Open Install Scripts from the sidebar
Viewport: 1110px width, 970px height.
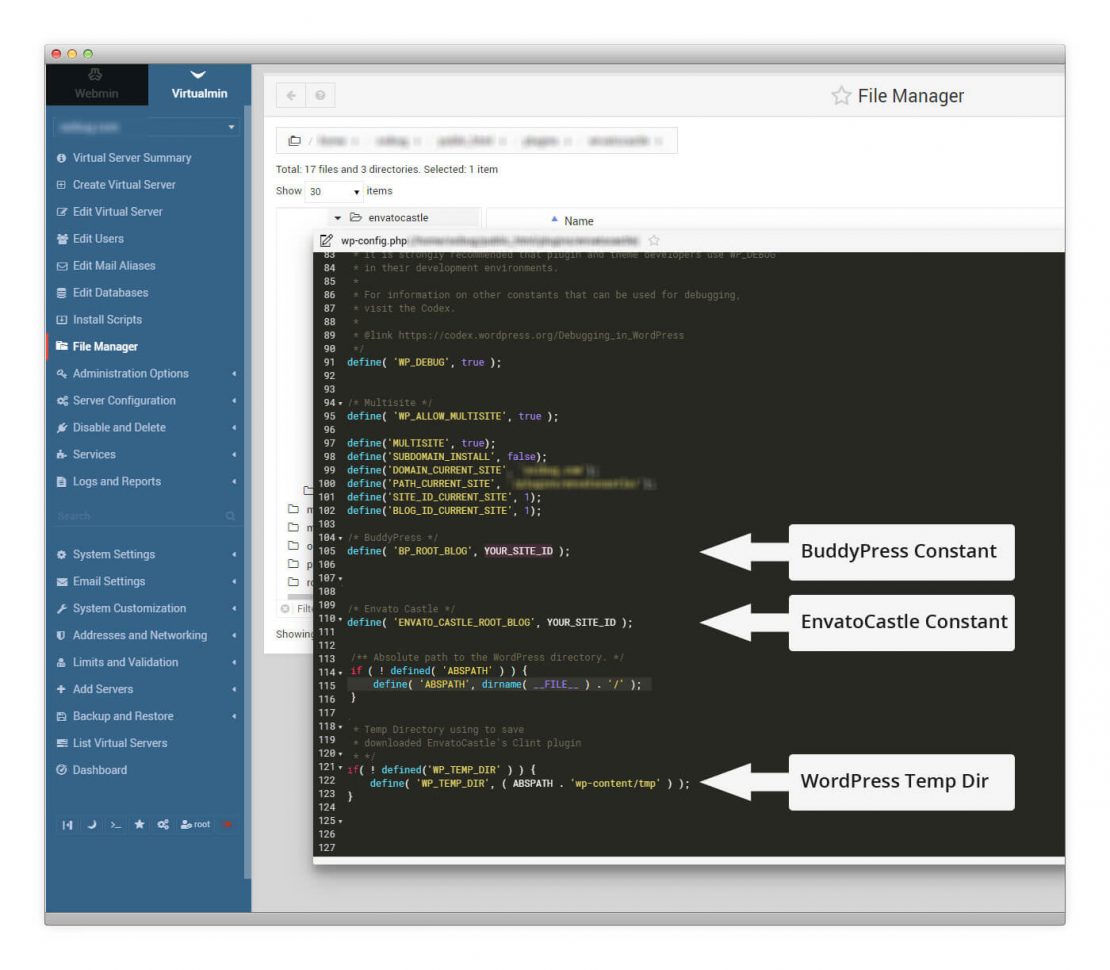click(107, 319)
